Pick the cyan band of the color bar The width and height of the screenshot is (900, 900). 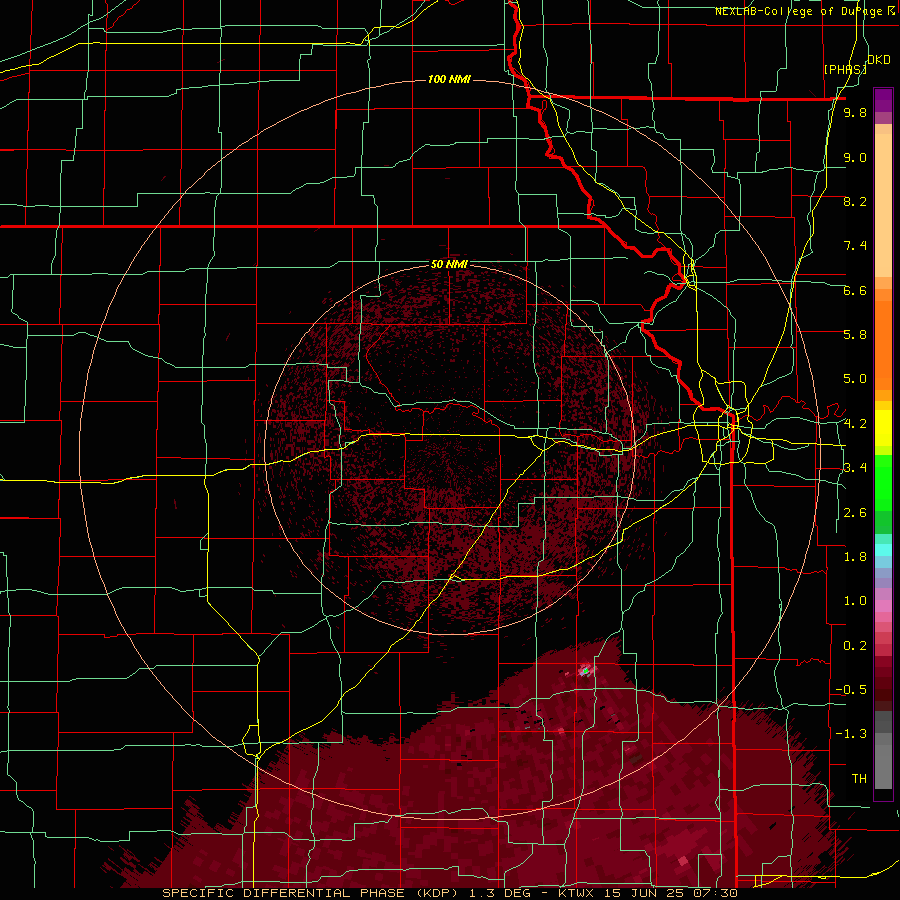click(883, 550)
